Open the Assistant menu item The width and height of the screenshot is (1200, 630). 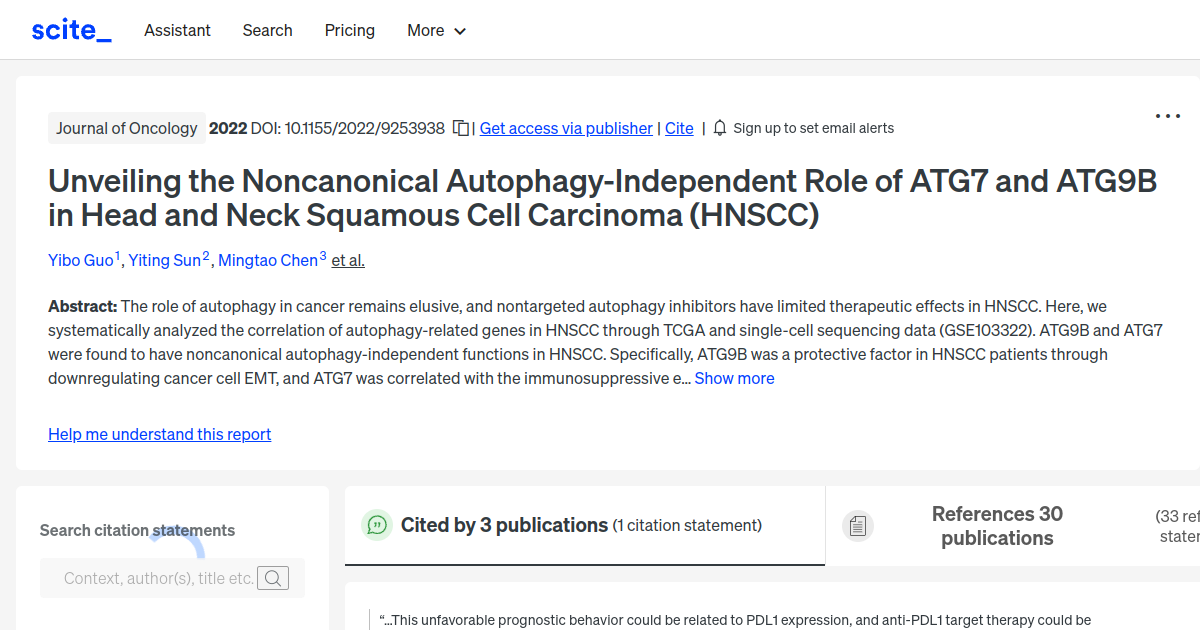tap(177, 30)
